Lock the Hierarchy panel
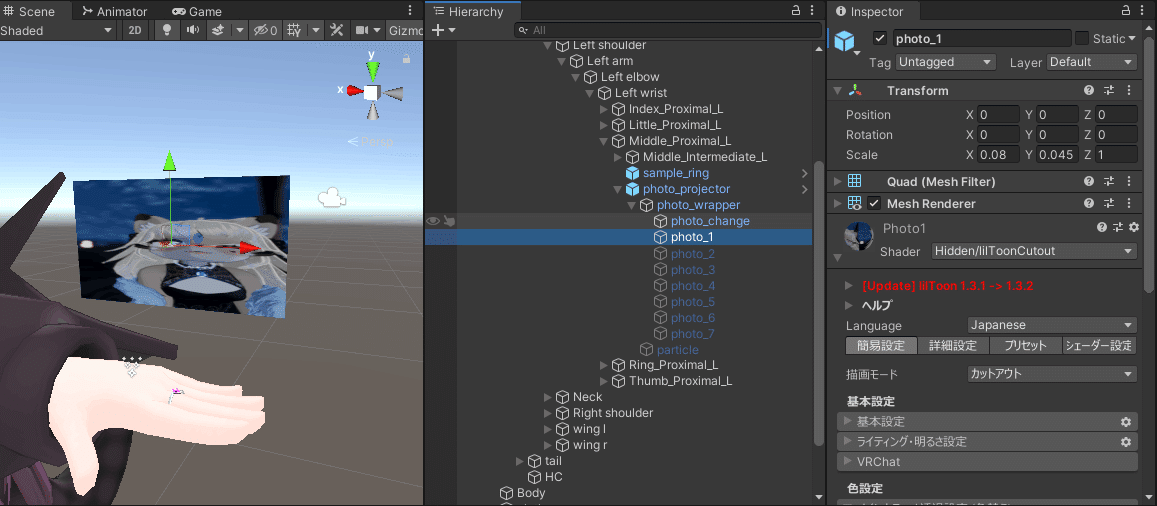1157x506 pixels. (795, 11)
